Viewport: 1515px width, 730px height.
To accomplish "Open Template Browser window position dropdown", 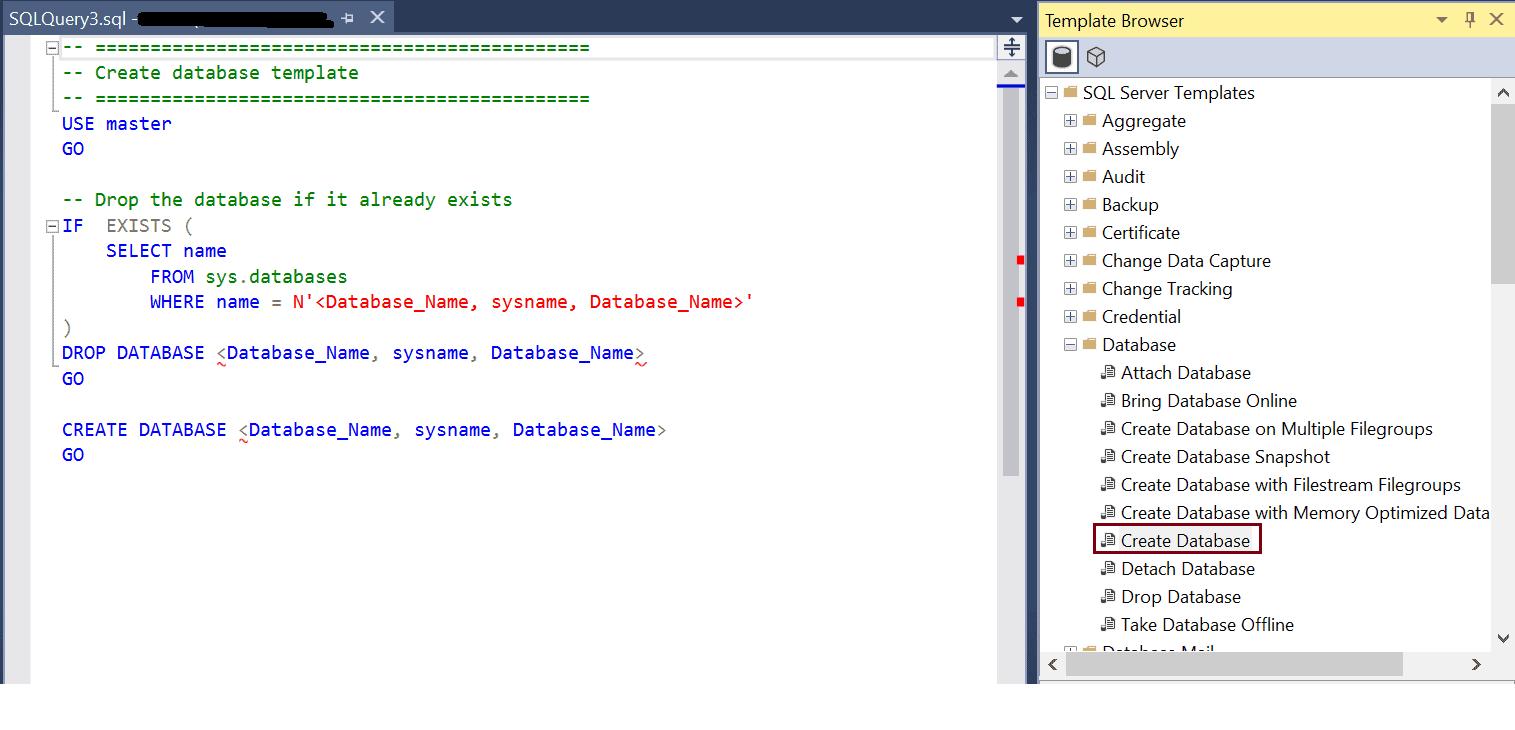I will pyautogui.click(x=1442, y=20).
